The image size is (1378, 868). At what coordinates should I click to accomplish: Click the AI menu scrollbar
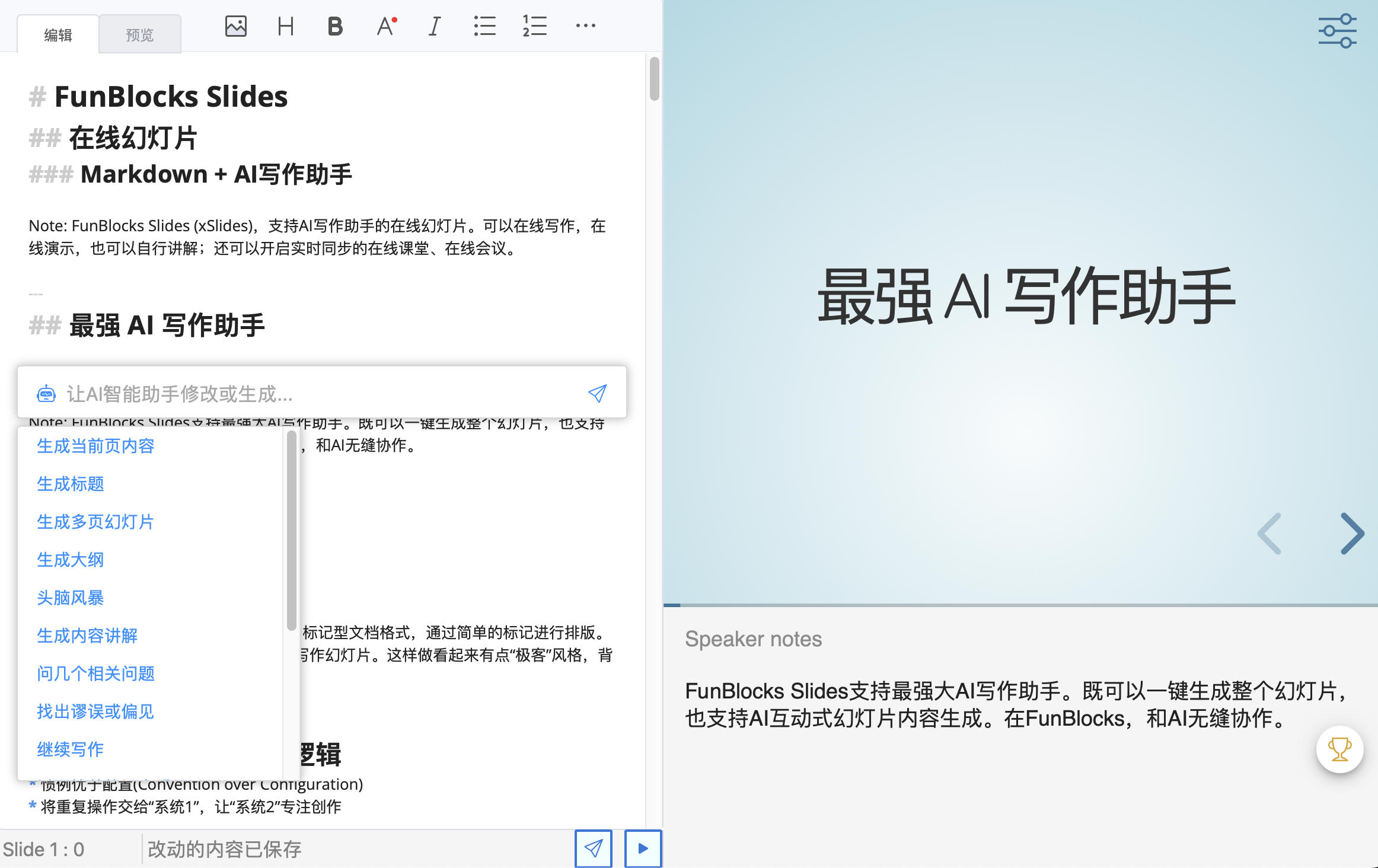[x=291, y=531]
